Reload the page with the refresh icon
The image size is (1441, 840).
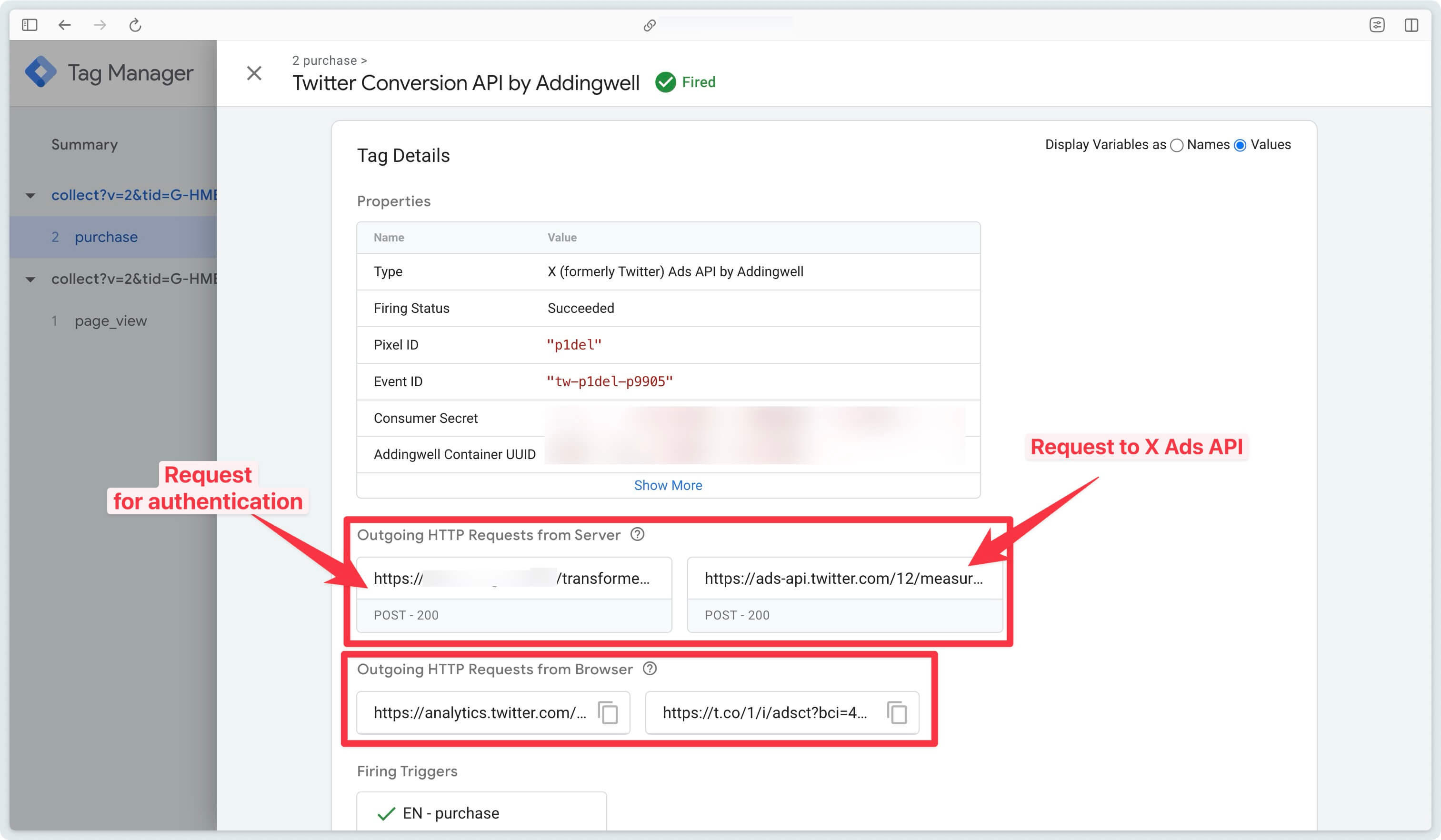click(x=135, y=25)
